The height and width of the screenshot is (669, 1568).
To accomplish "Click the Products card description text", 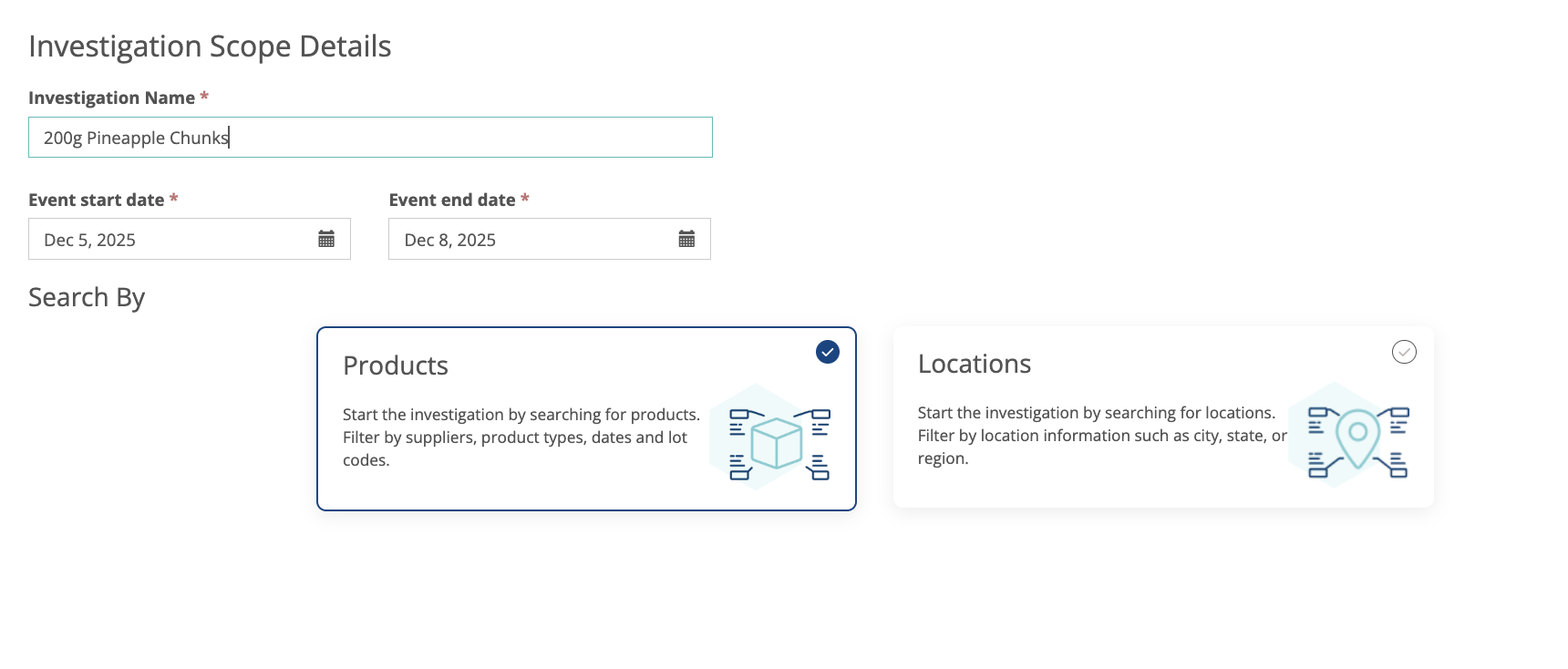I will coord(520,437).
